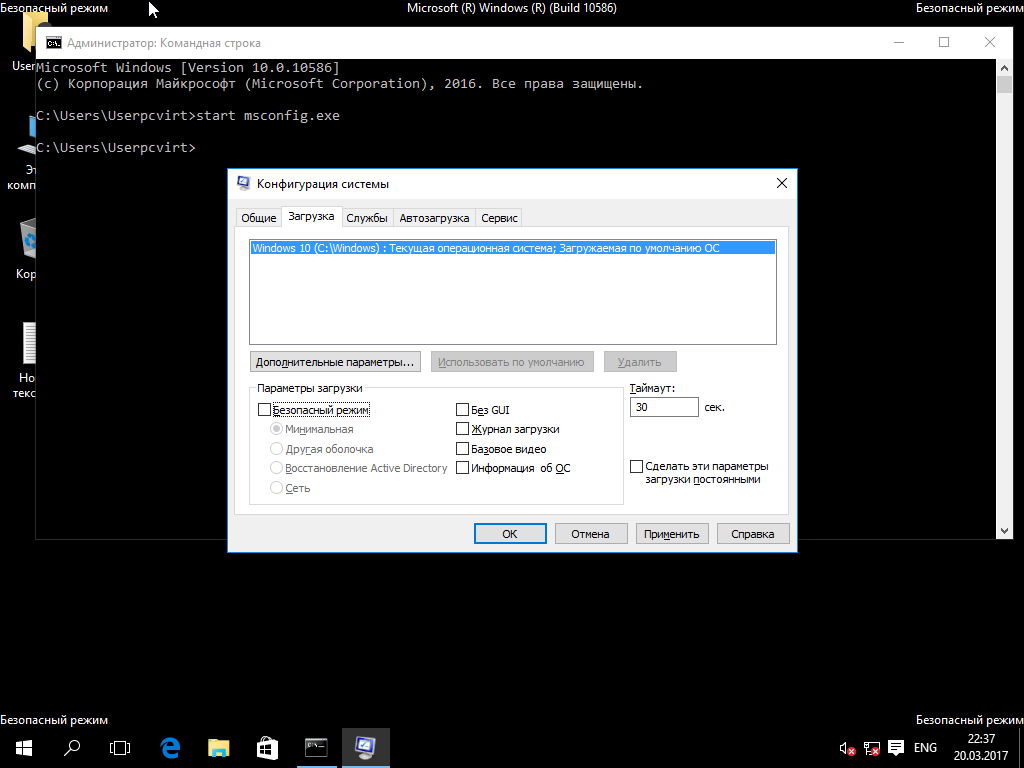Open File Explorer from taskbar

point(219,748)
